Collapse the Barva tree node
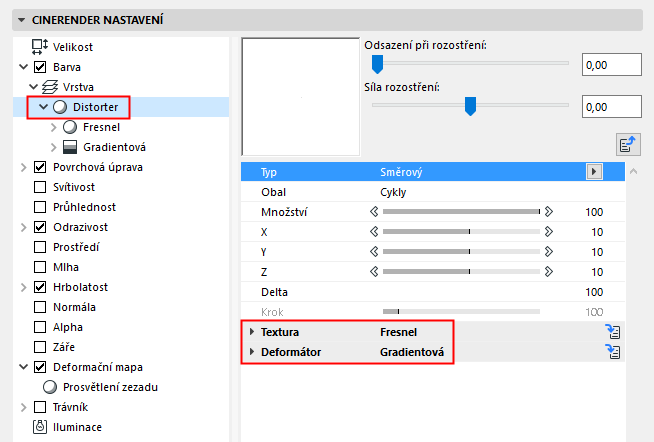 [x=24, y=67]
